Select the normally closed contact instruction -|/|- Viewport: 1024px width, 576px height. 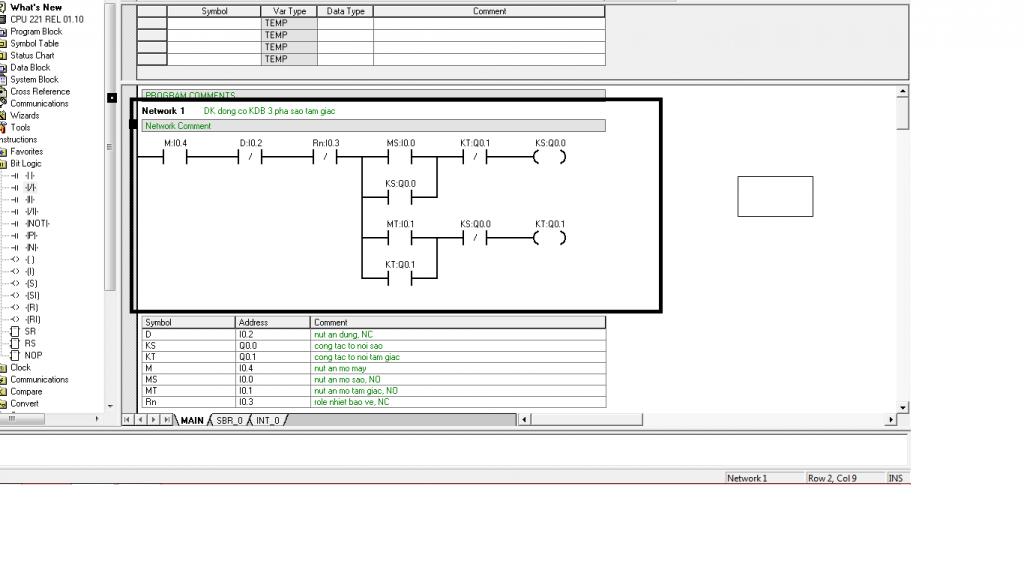point(31,187)
